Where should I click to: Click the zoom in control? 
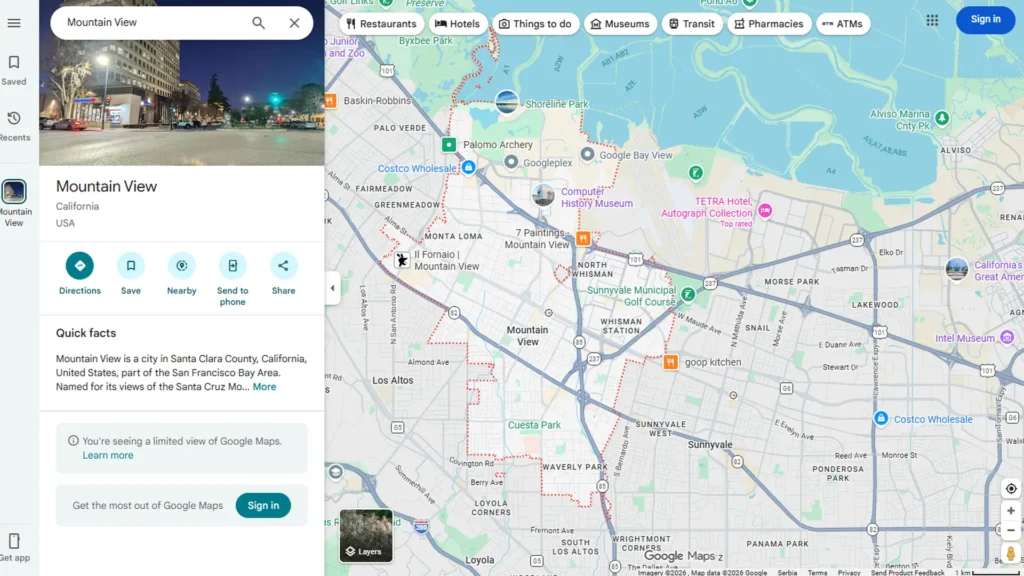pos(1011,510)
